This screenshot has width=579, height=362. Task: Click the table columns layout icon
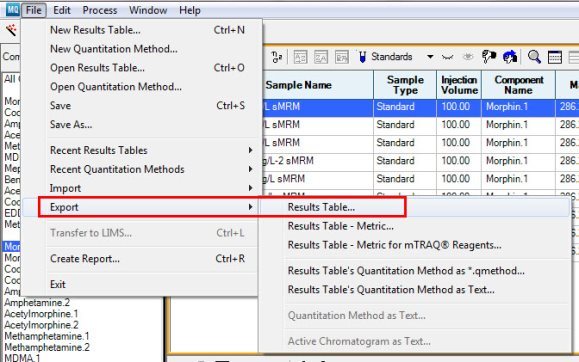[555, 57]
